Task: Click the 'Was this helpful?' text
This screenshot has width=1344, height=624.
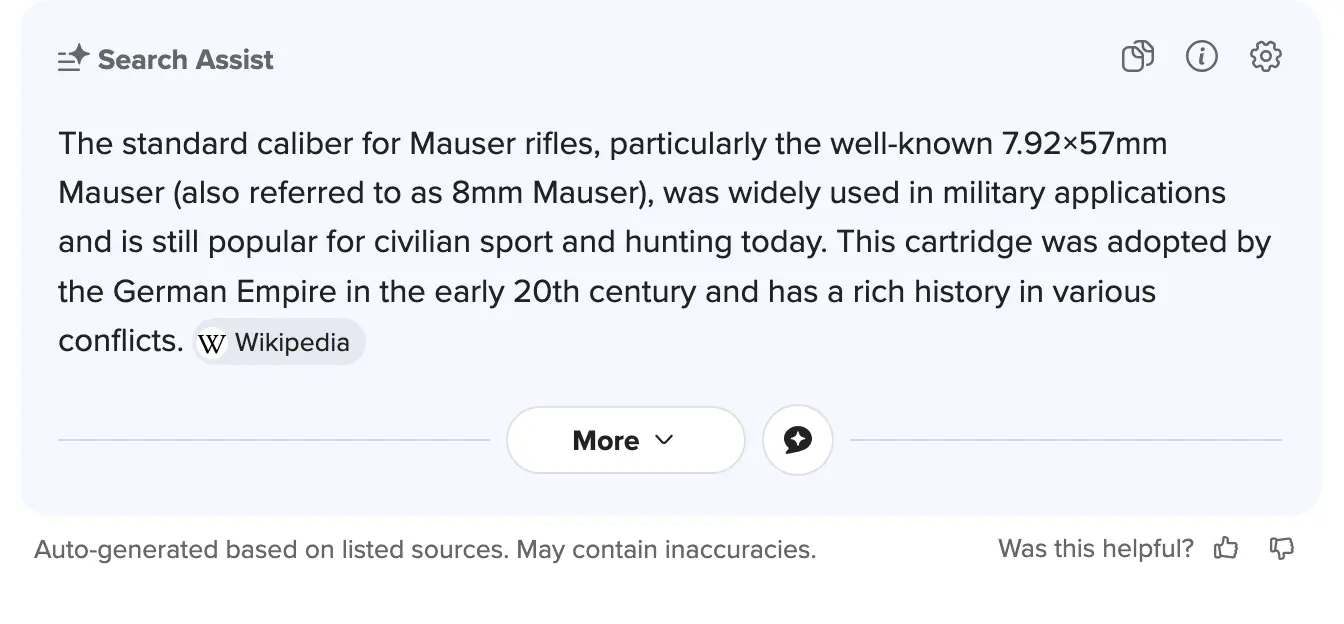Action: (x=1095, y=548)
